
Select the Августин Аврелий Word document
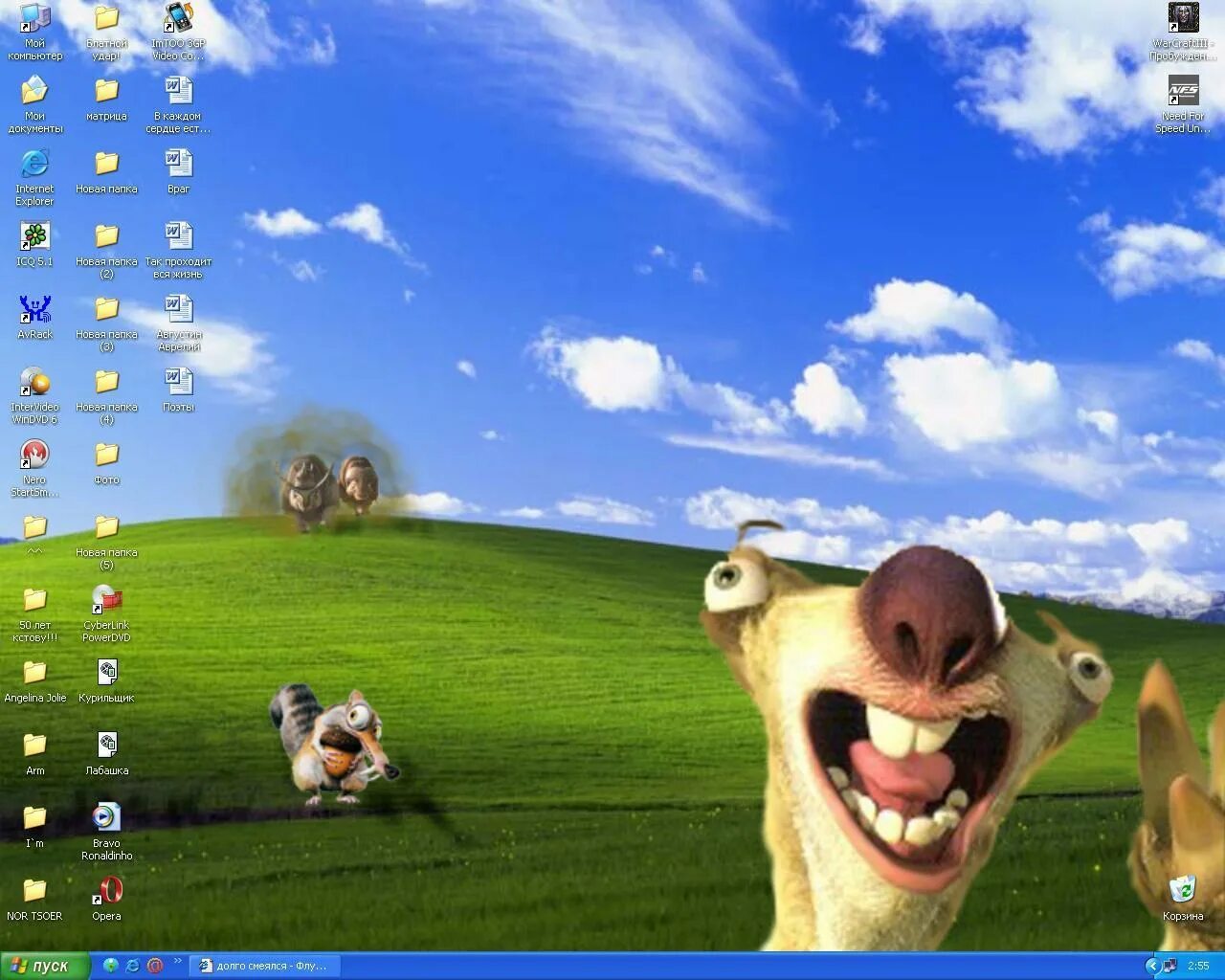tap(178, 323)
